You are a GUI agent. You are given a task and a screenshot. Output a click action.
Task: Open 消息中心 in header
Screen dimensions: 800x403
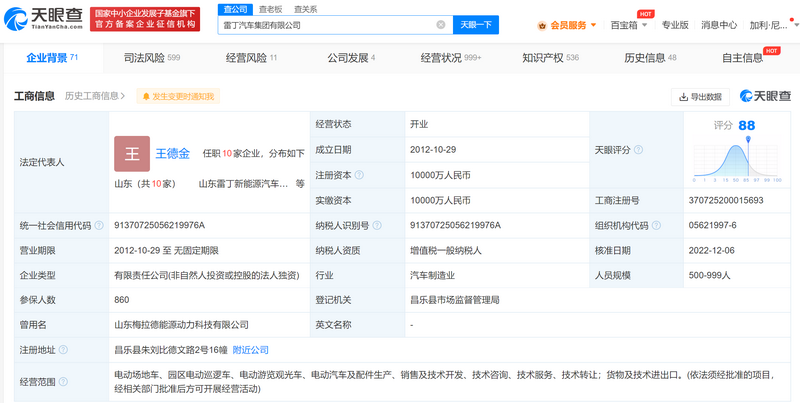(x=719, y=25)
